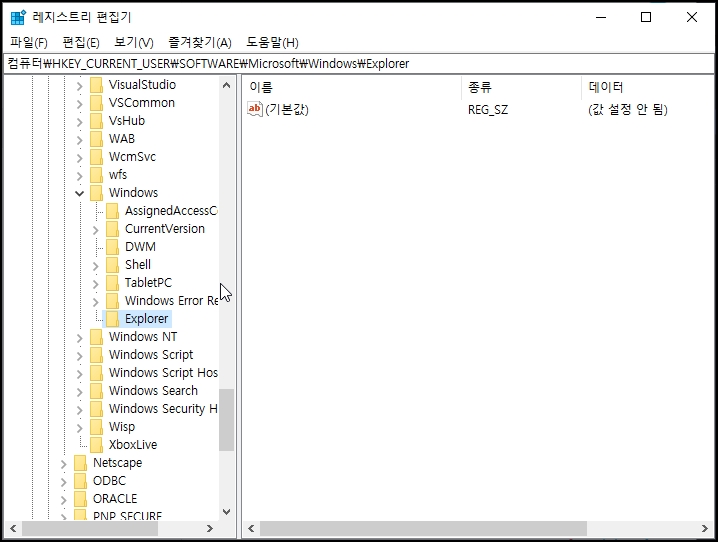This screenshot has width=718, height=542.
Task: Select the Windows Script Hos key
Action: coord(163,373)
